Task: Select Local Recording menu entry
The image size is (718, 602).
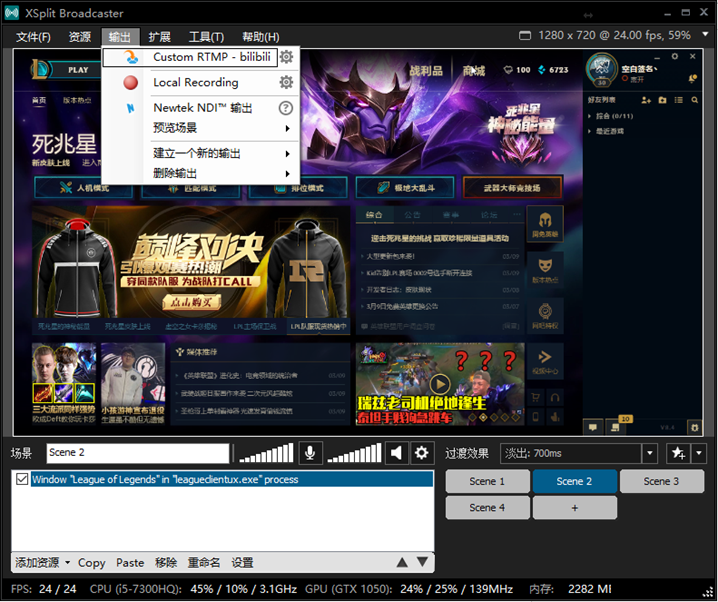Action: click(x=196, y=82)
